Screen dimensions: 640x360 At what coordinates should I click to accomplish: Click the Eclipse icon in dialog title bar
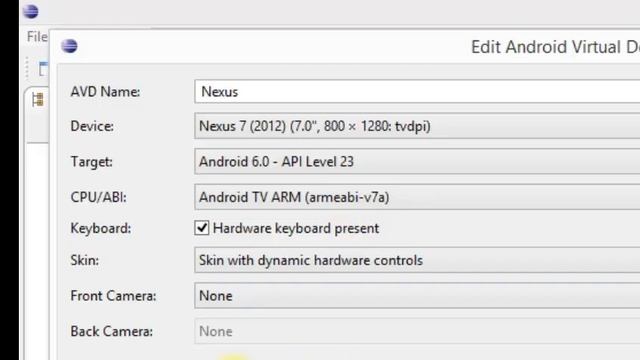[x=69, y=46]
